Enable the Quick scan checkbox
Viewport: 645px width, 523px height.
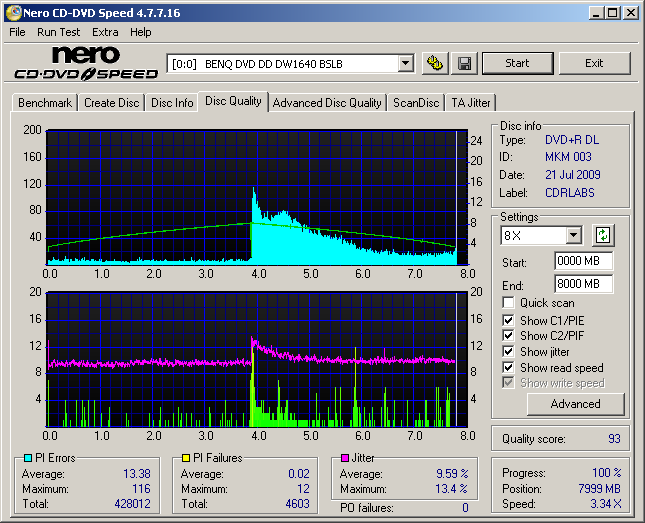(x=508, y=303)
